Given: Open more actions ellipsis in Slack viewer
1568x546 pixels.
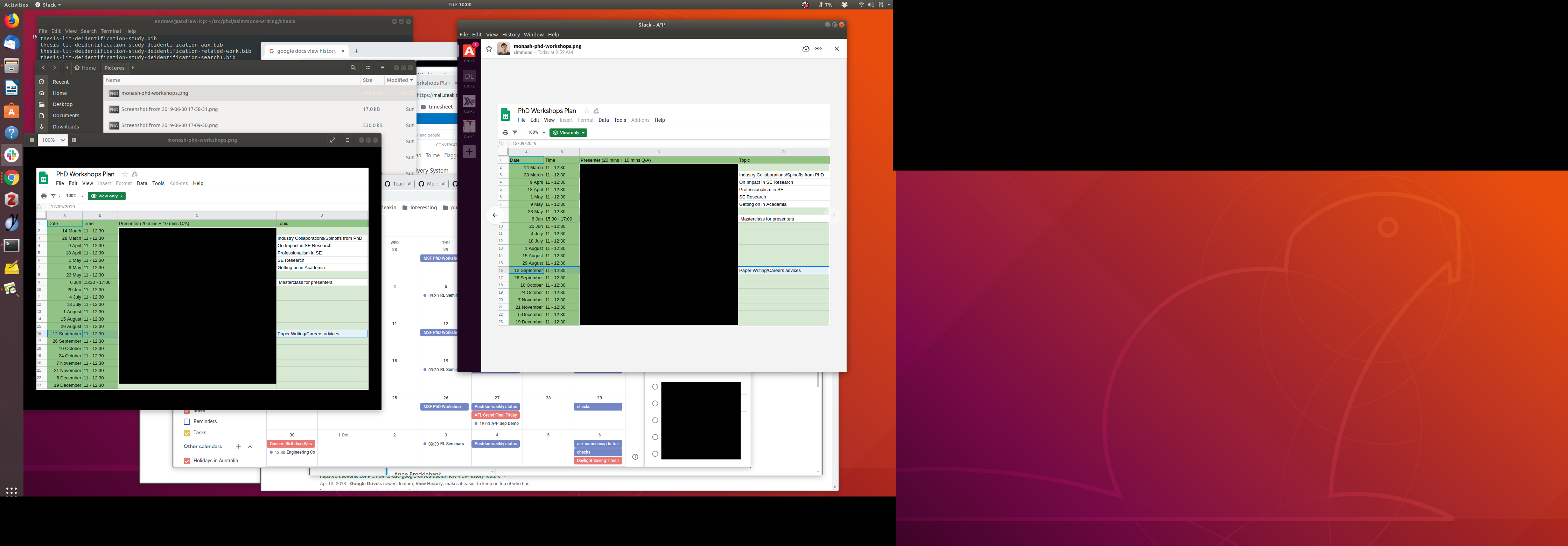Looking at the screenshot, I should (818, 49).
